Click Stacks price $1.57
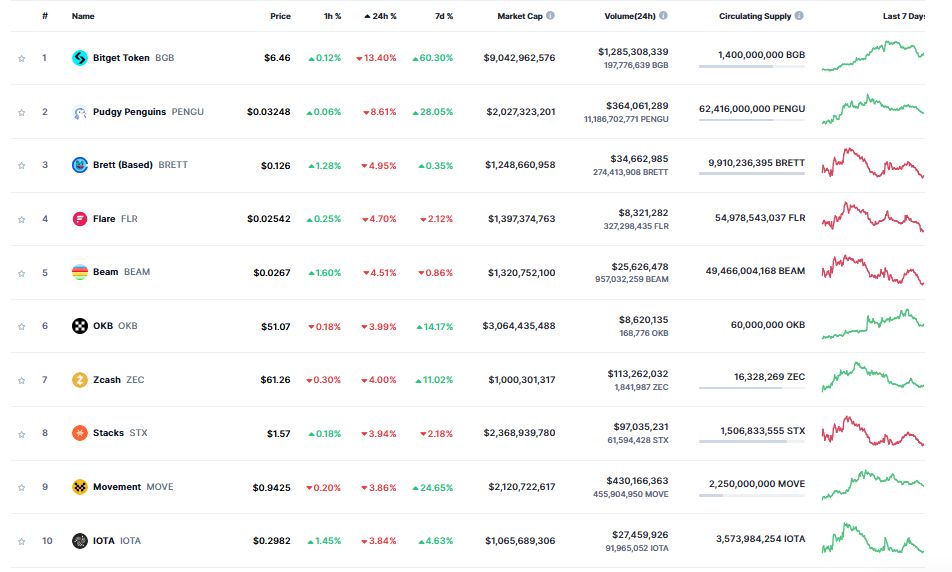Viewport: 952px width, 572px height. 279,434
